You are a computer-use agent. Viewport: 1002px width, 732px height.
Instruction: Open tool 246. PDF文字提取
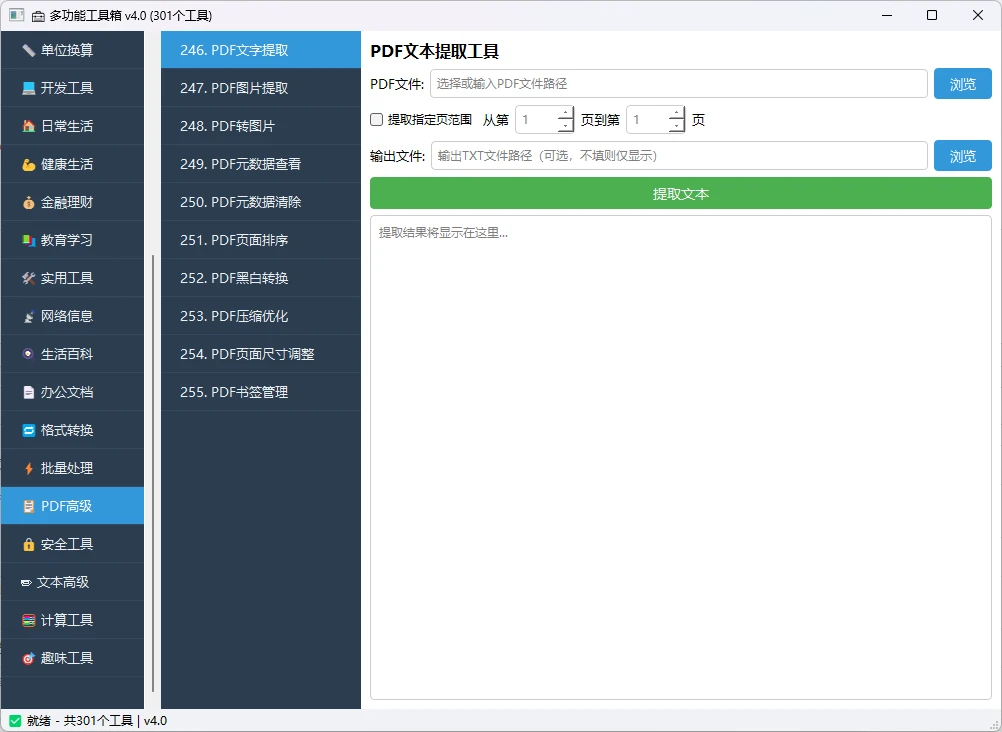[261, 50]
